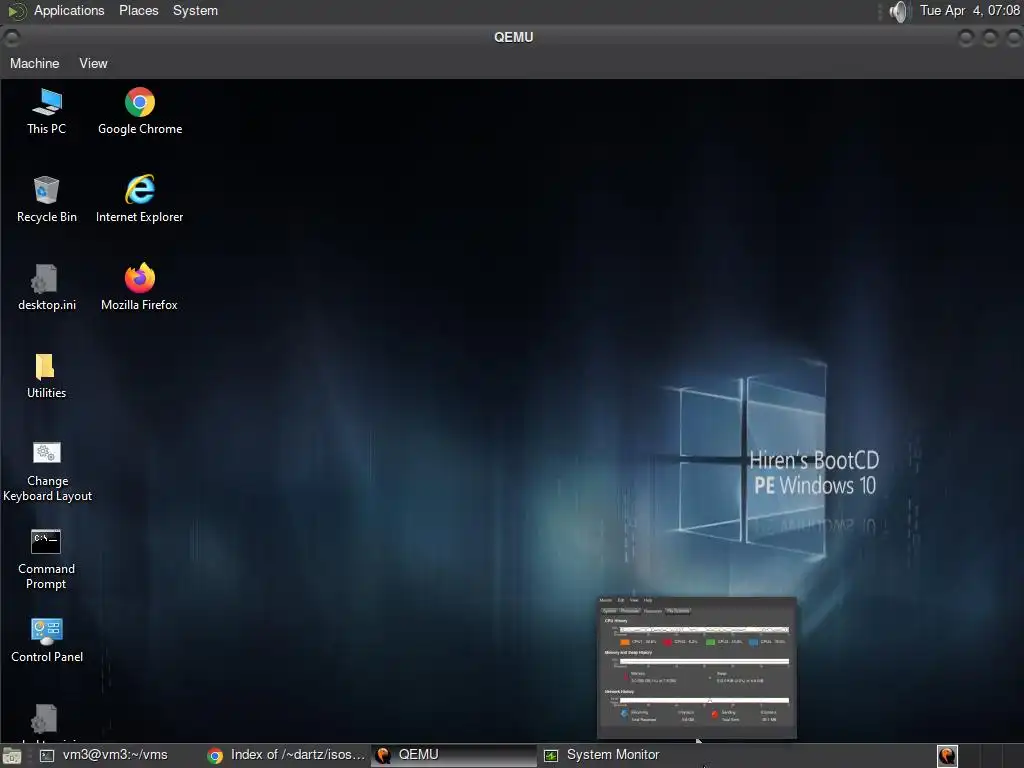
Task: Open the Command Prompt shortcut
Action: (46, 560)
